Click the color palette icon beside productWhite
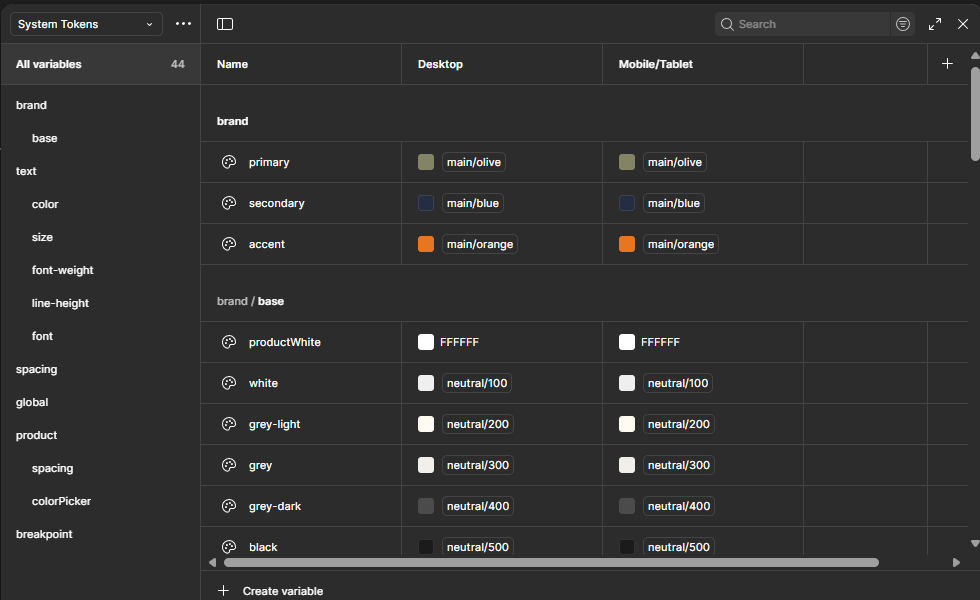Screen dimensions: 980x600 [228, 342]
